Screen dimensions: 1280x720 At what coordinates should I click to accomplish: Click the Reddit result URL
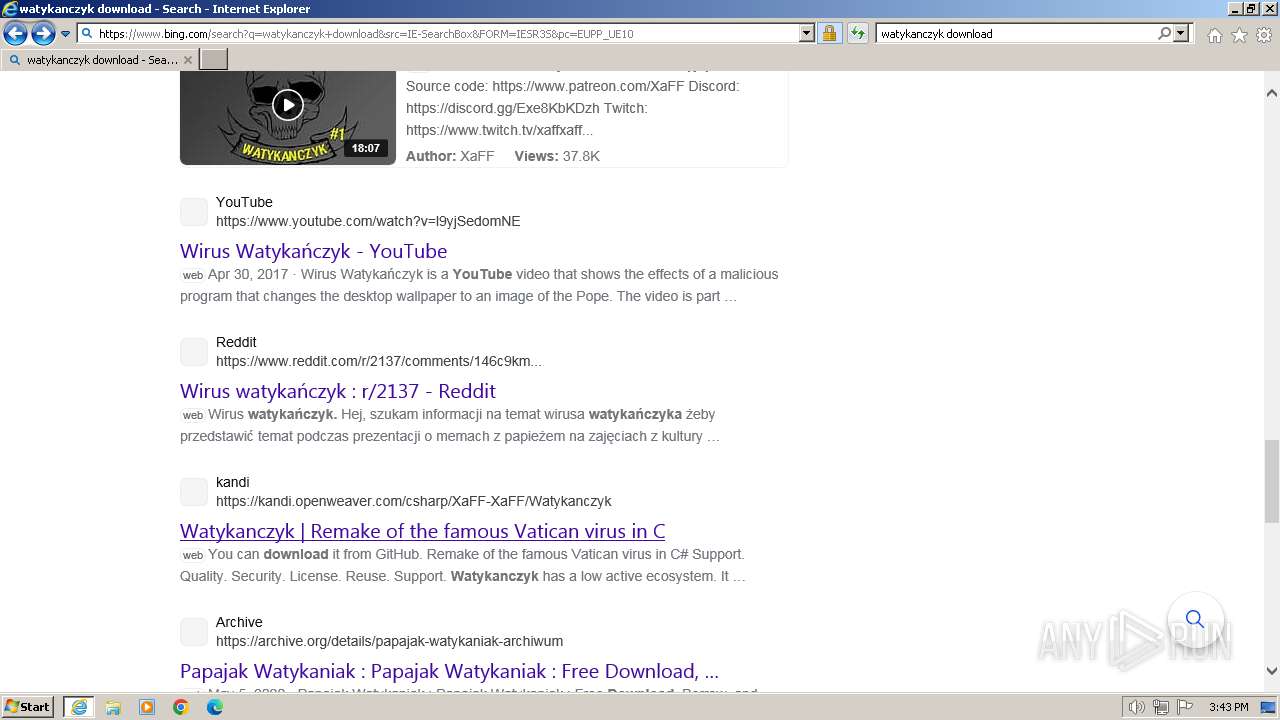pos(379,361)
